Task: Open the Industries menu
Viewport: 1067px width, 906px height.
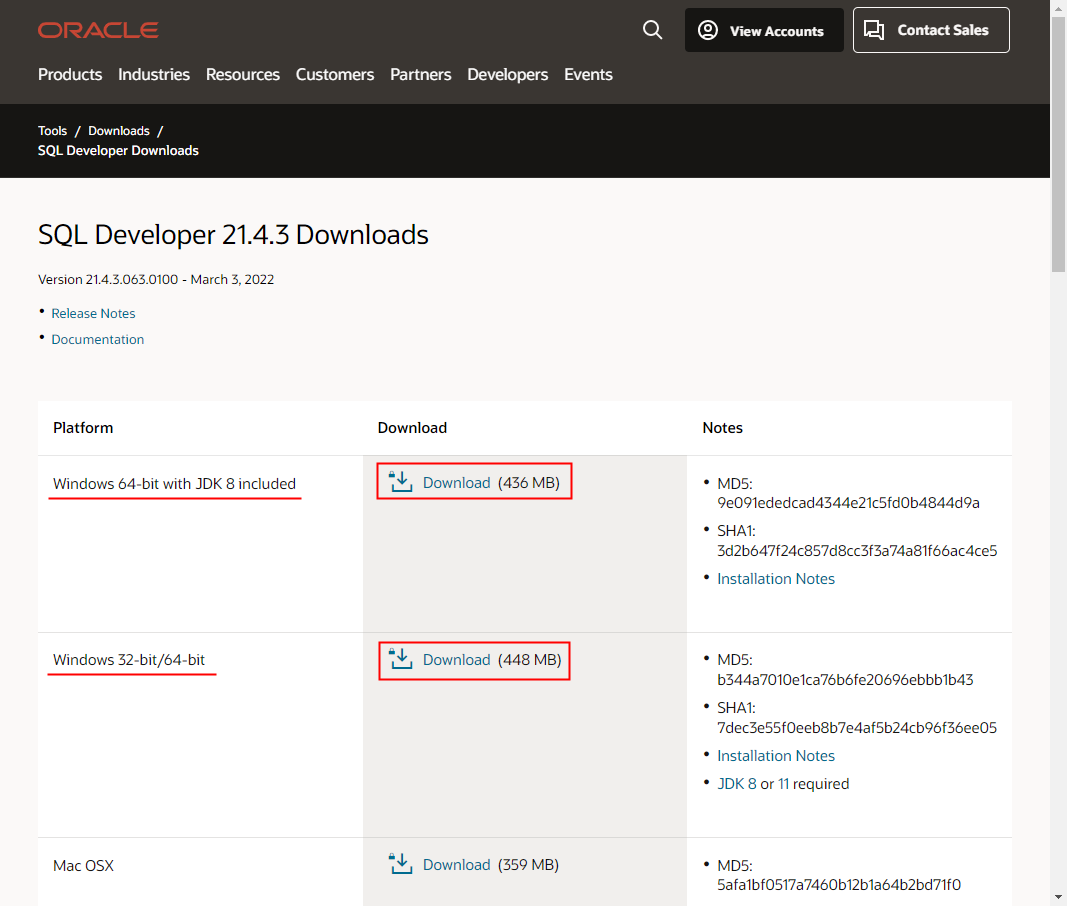Action: click(153, 74)
